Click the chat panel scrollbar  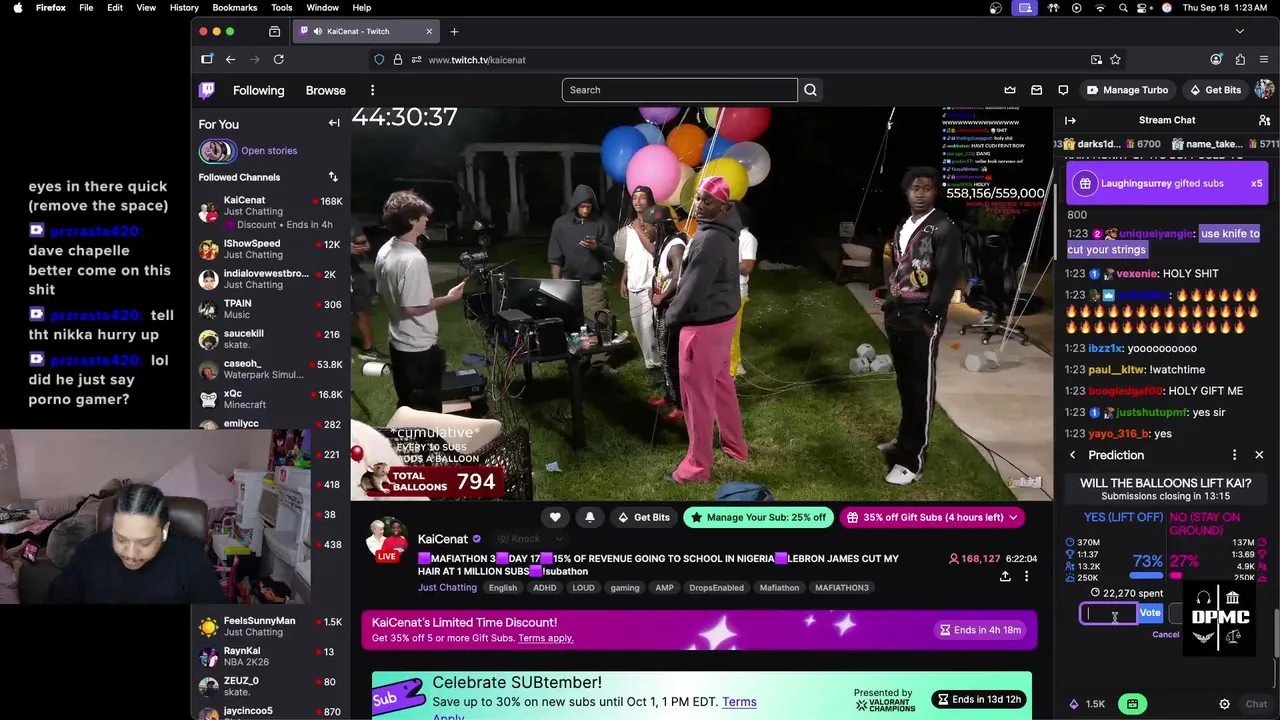(x=1276, y=635)
